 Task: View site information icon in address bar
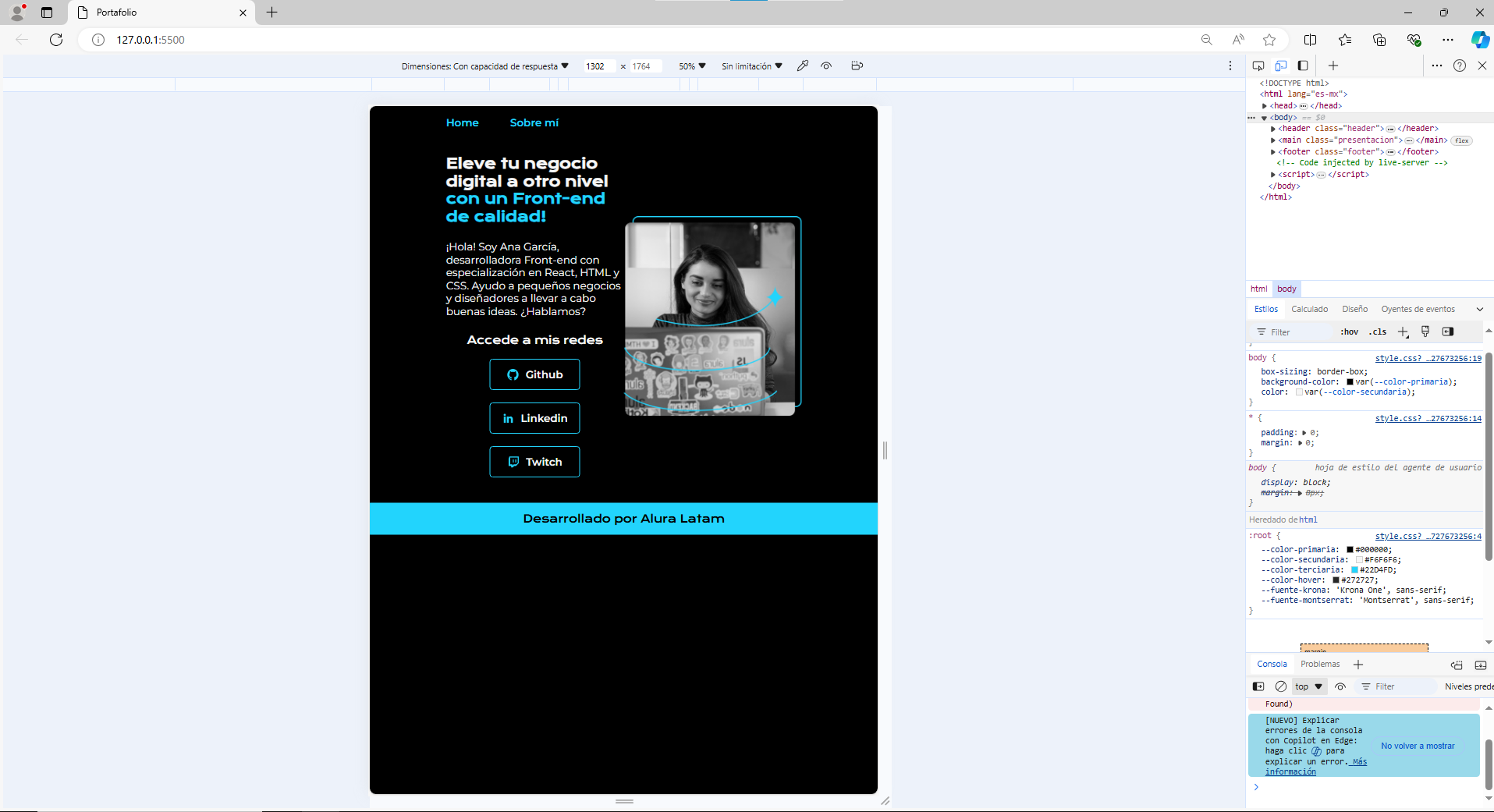point(98,40)
